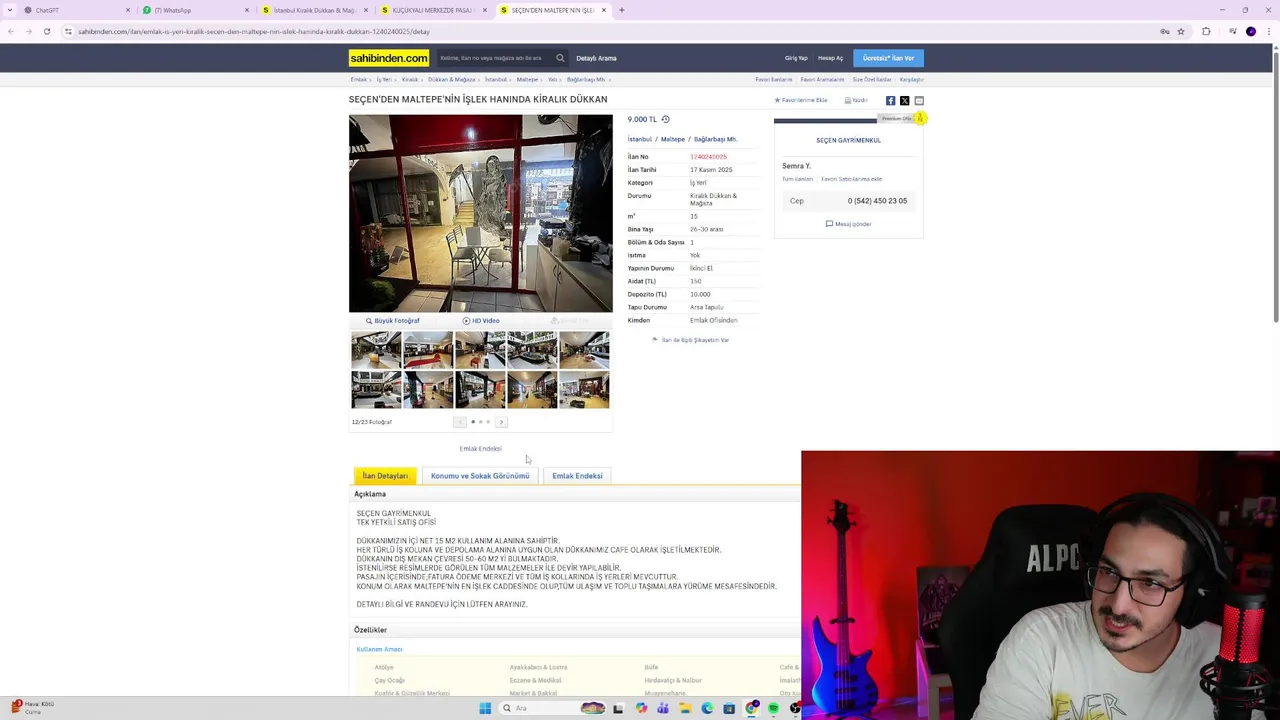Share listing on Facebook icon
Viewport: 1280px width, 720px height.
(x=890, y=101)
